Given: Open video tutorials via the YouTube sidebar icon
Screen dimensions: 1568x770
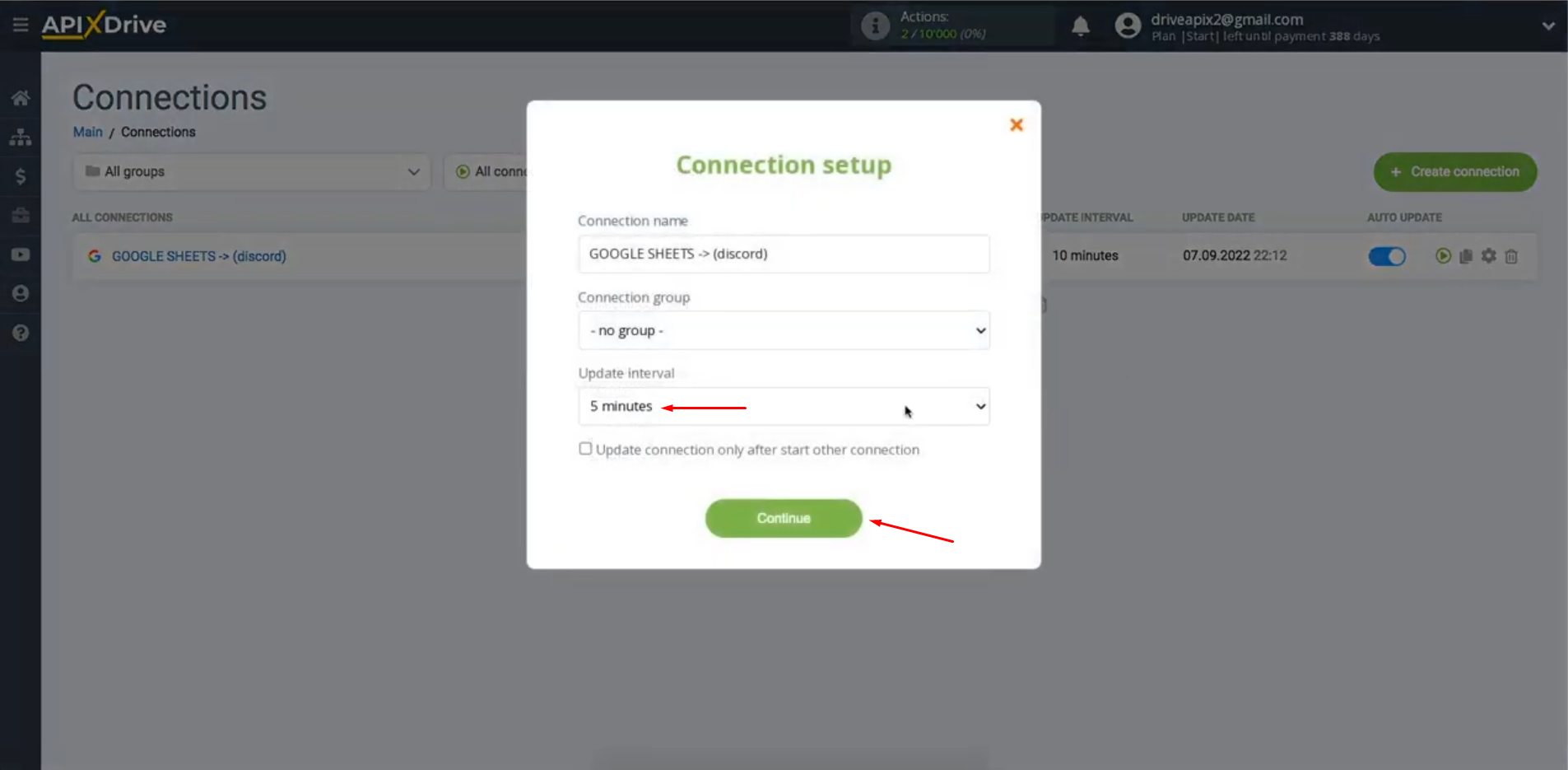Looking at the screenshot, I should coord(20,254).
